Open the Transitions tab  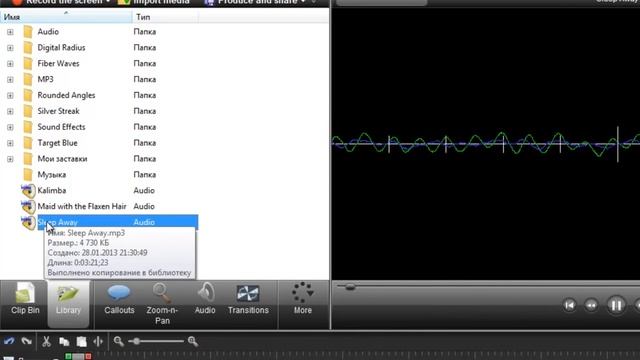click(248, 300)
